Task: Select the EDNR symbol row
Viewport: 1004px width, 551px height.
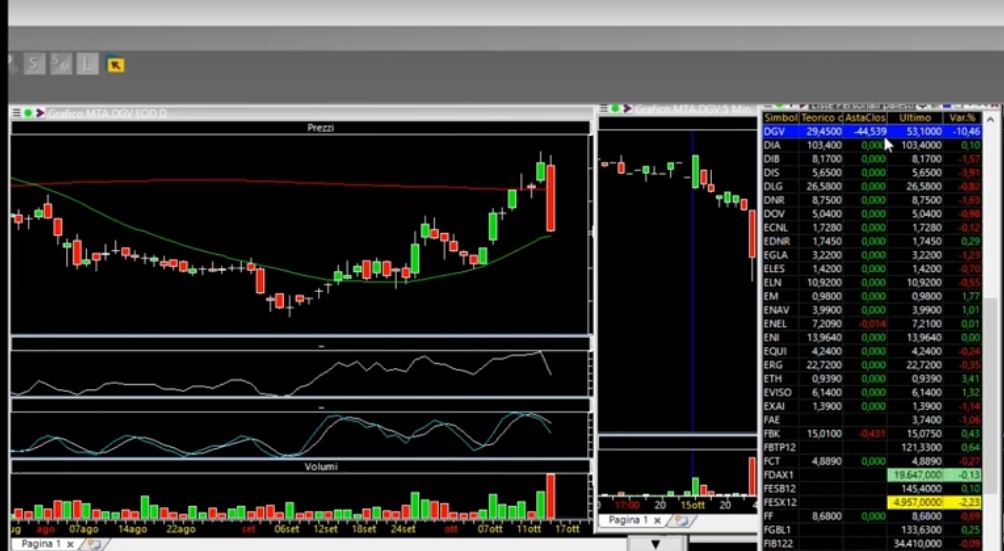Action: pos(872,241)
